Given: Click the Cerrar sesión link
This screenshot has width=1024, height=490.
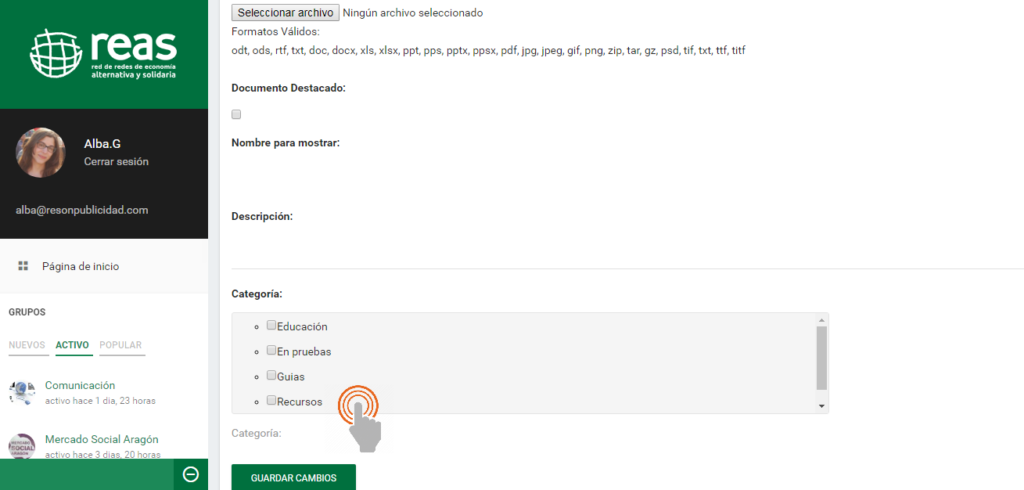Looking at the screenshot, I should (116, 161).
